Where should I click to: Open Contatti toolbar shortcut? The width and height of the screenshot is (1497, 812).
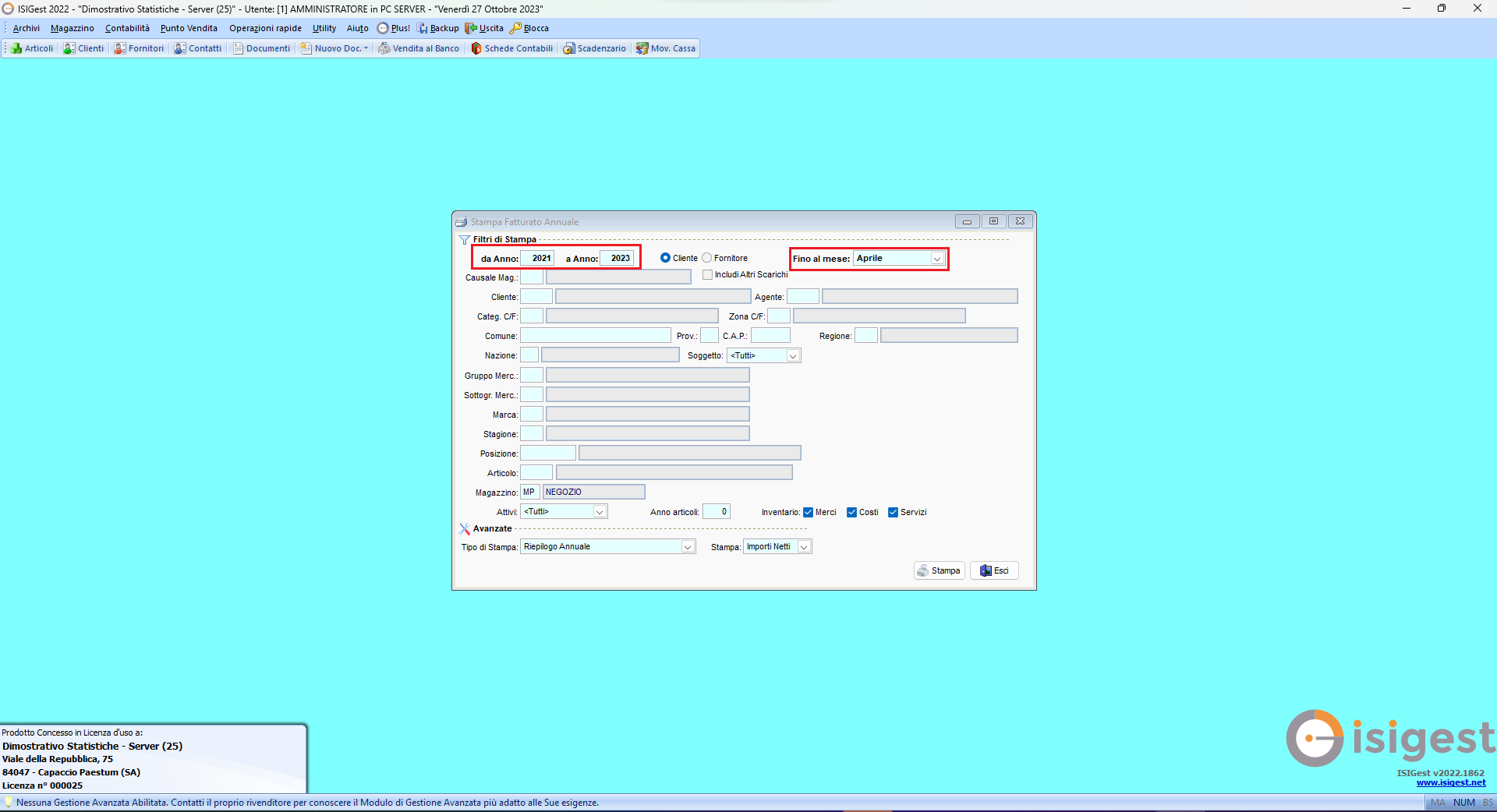tap(198, 48)
